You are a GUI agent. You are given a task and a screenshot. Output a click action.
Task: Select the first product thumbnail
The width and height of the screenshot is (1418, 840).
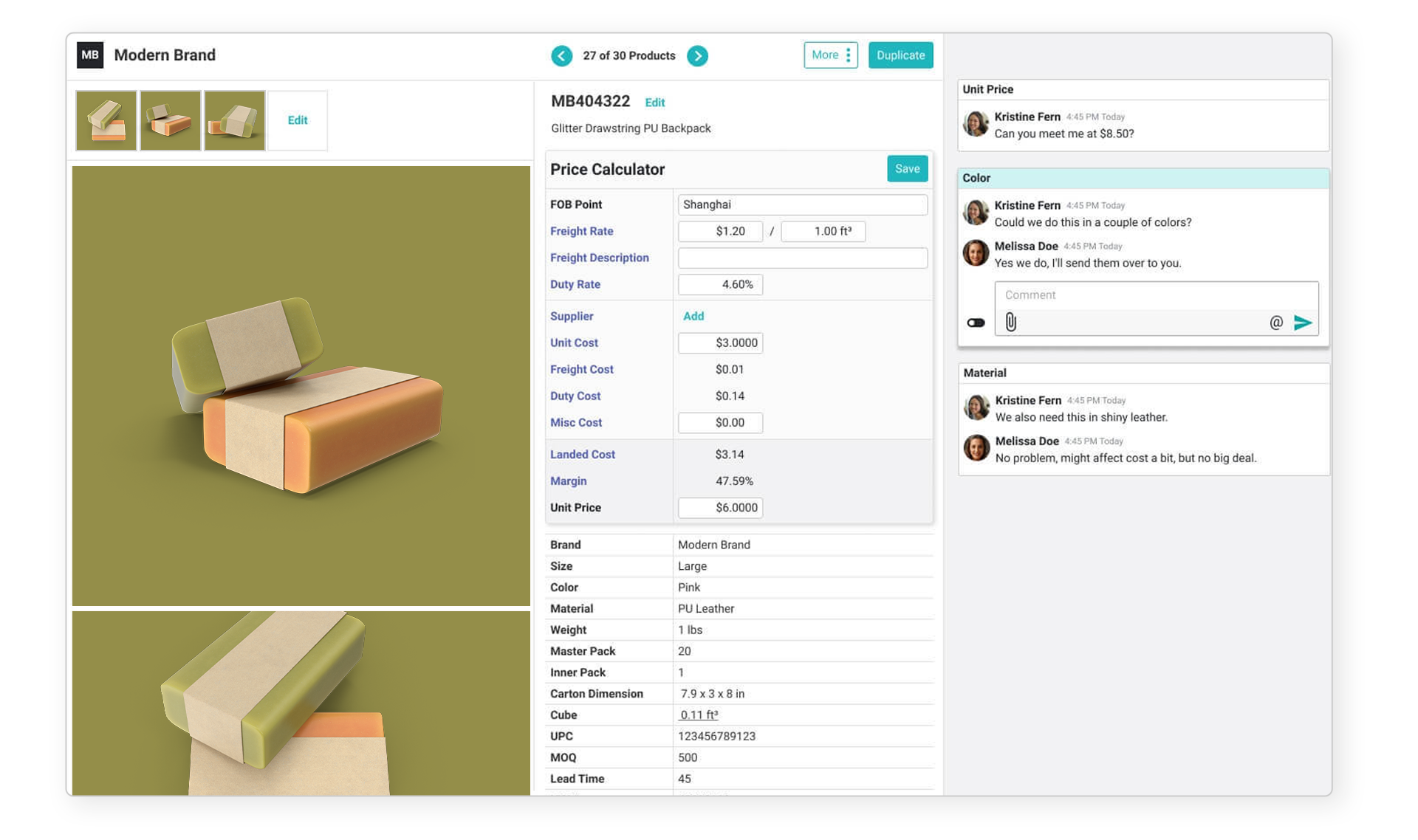(106, 120)
